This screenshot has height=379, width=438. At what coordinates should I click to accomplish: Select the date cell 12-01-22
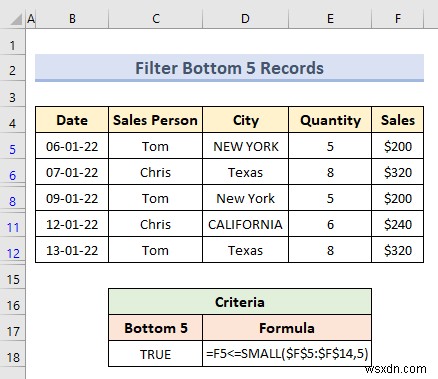tap(72, 224)
